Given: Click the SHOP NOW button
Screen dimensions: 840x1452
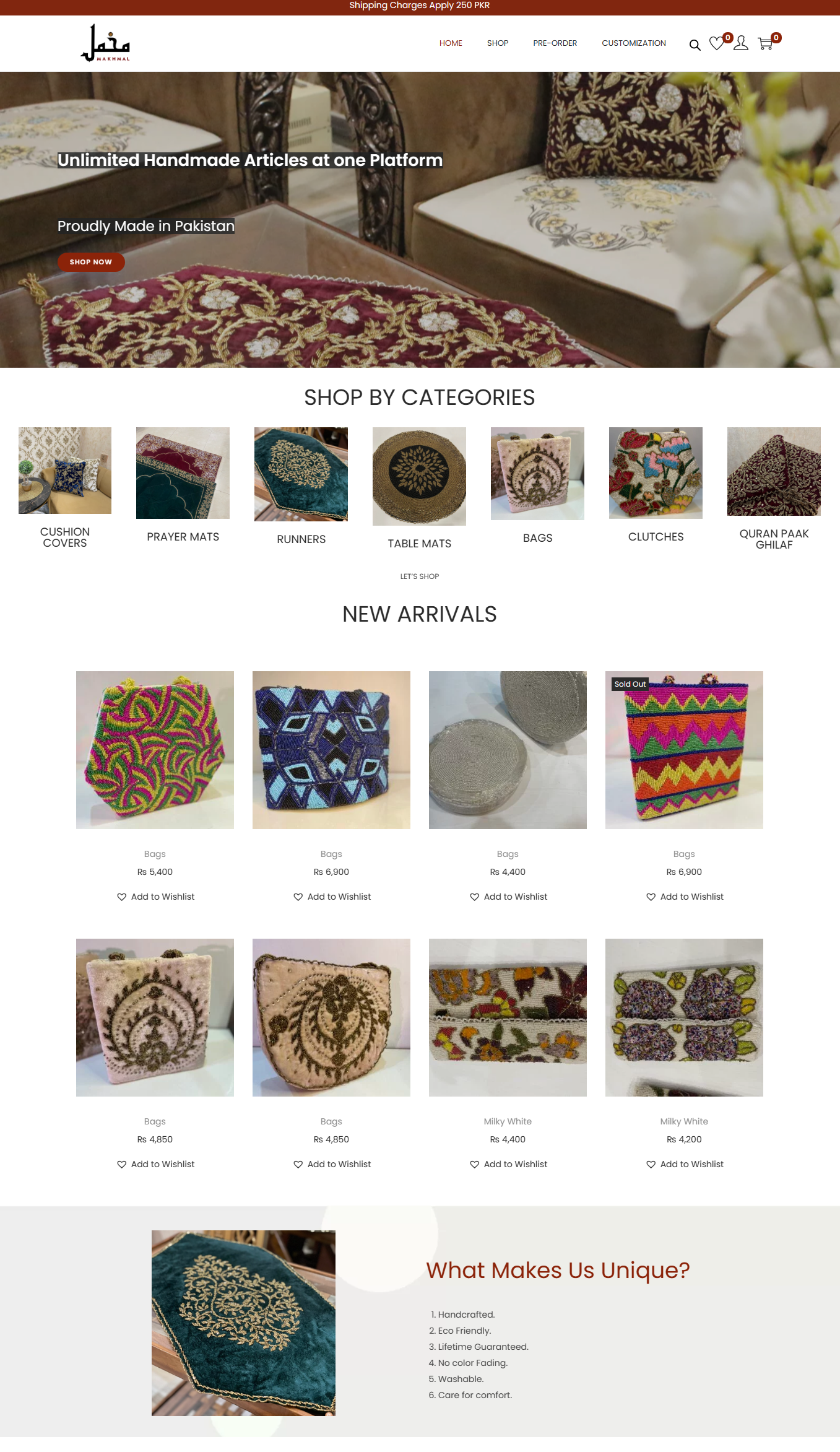Looking at the screenshot, I should tap(91, 262).
